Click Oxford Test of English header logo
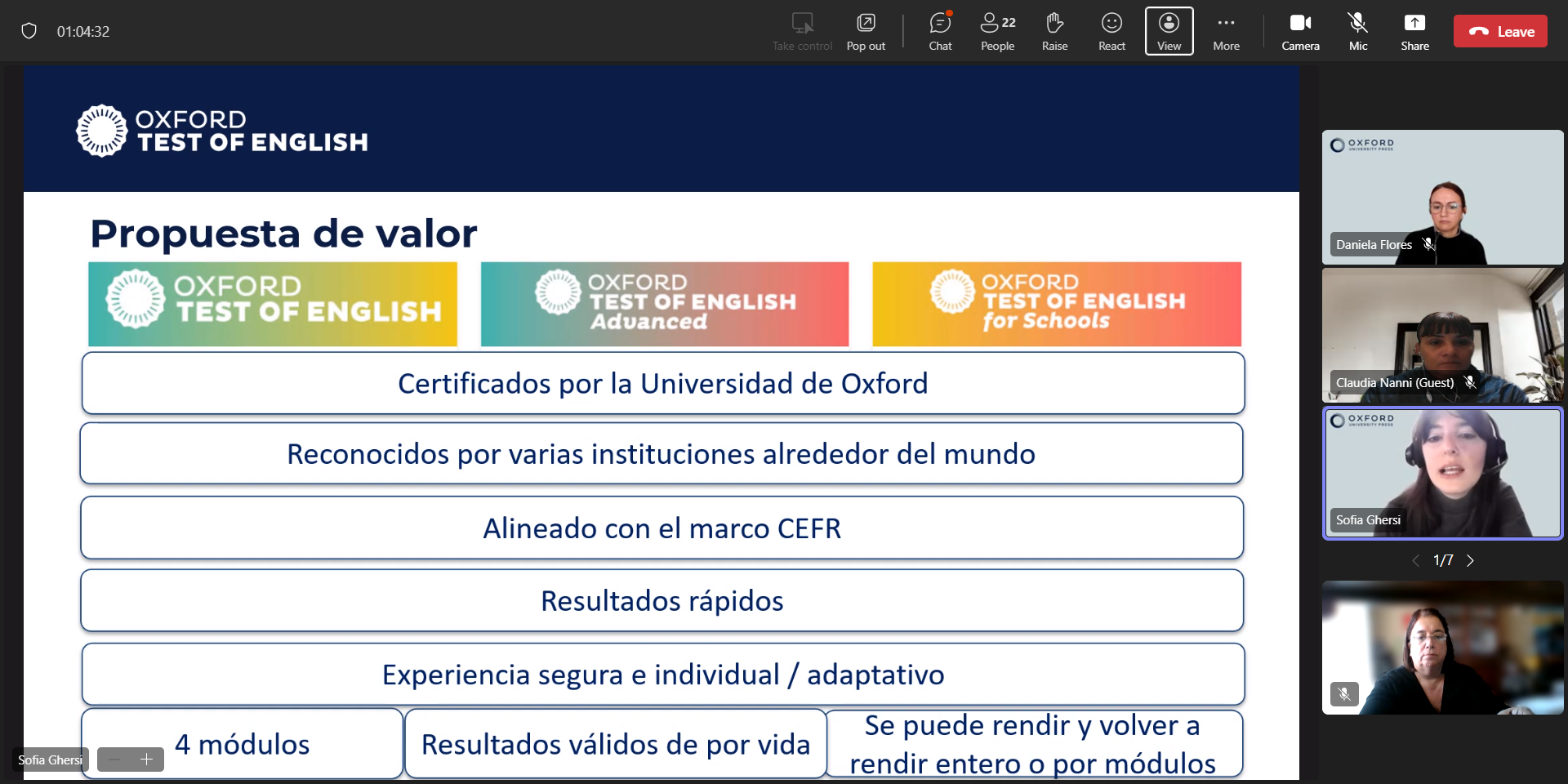The image size is (1568, 784). click(x=221, y=131)
